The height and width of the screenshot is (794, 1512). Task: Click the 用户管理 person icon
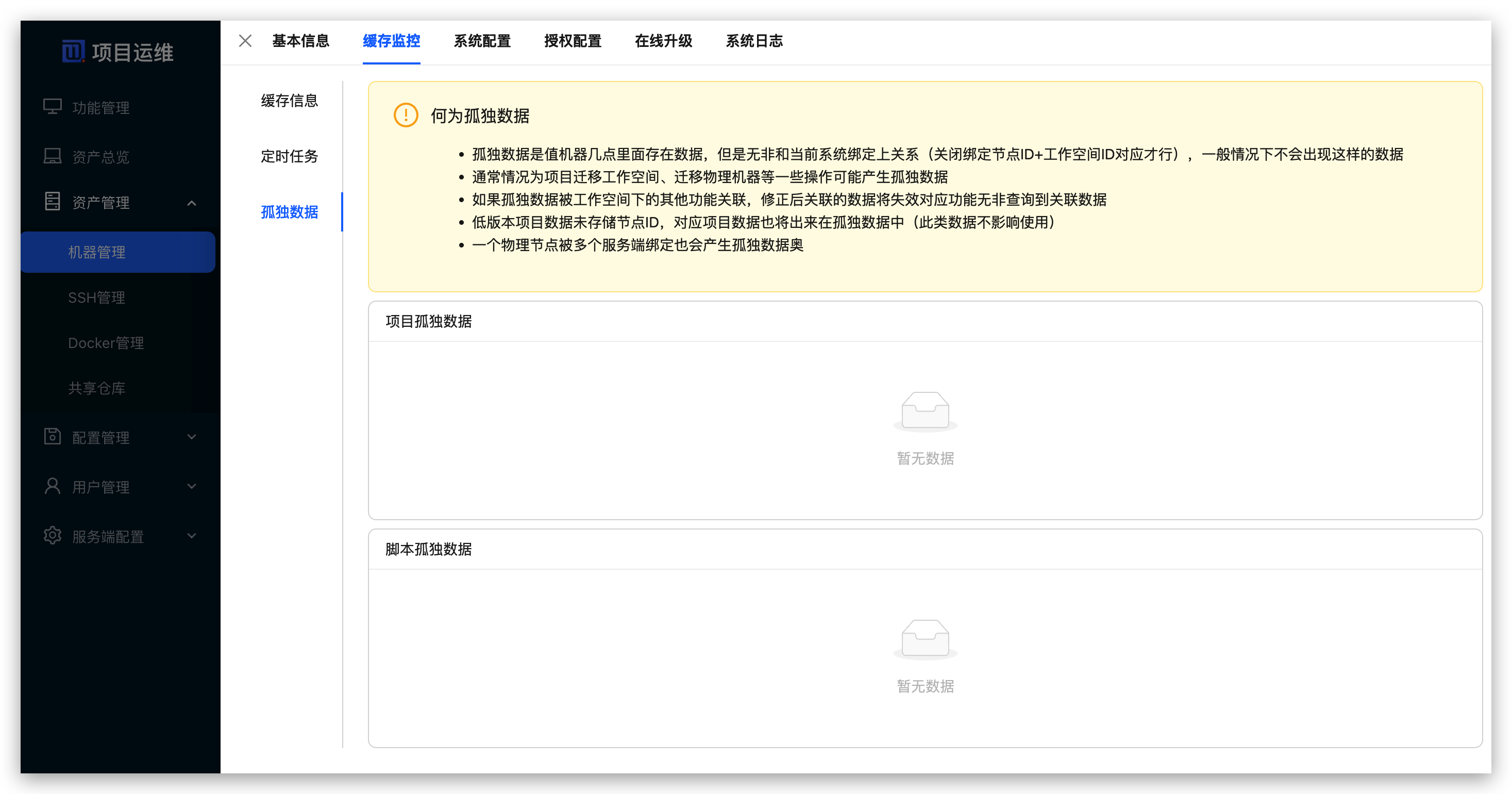[x=52, y=486]
